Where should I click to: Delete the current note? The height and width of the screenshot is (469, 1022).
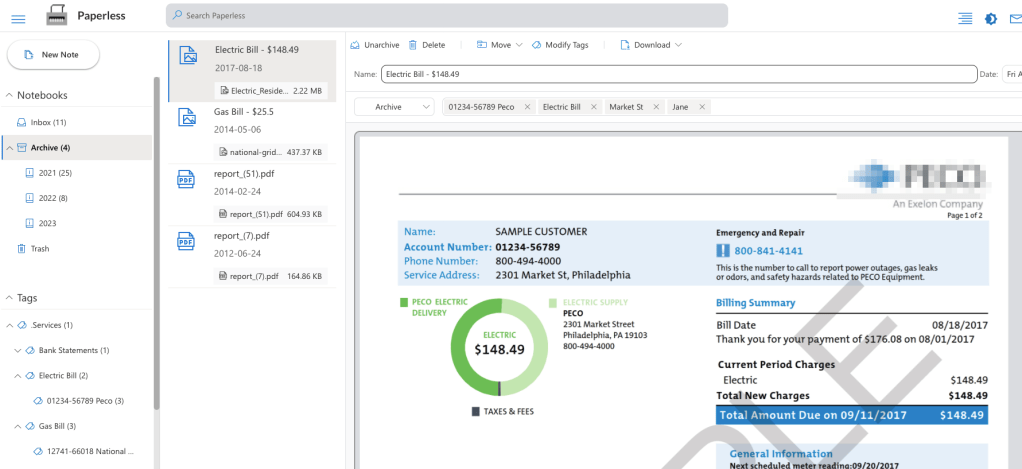(427, 45)
